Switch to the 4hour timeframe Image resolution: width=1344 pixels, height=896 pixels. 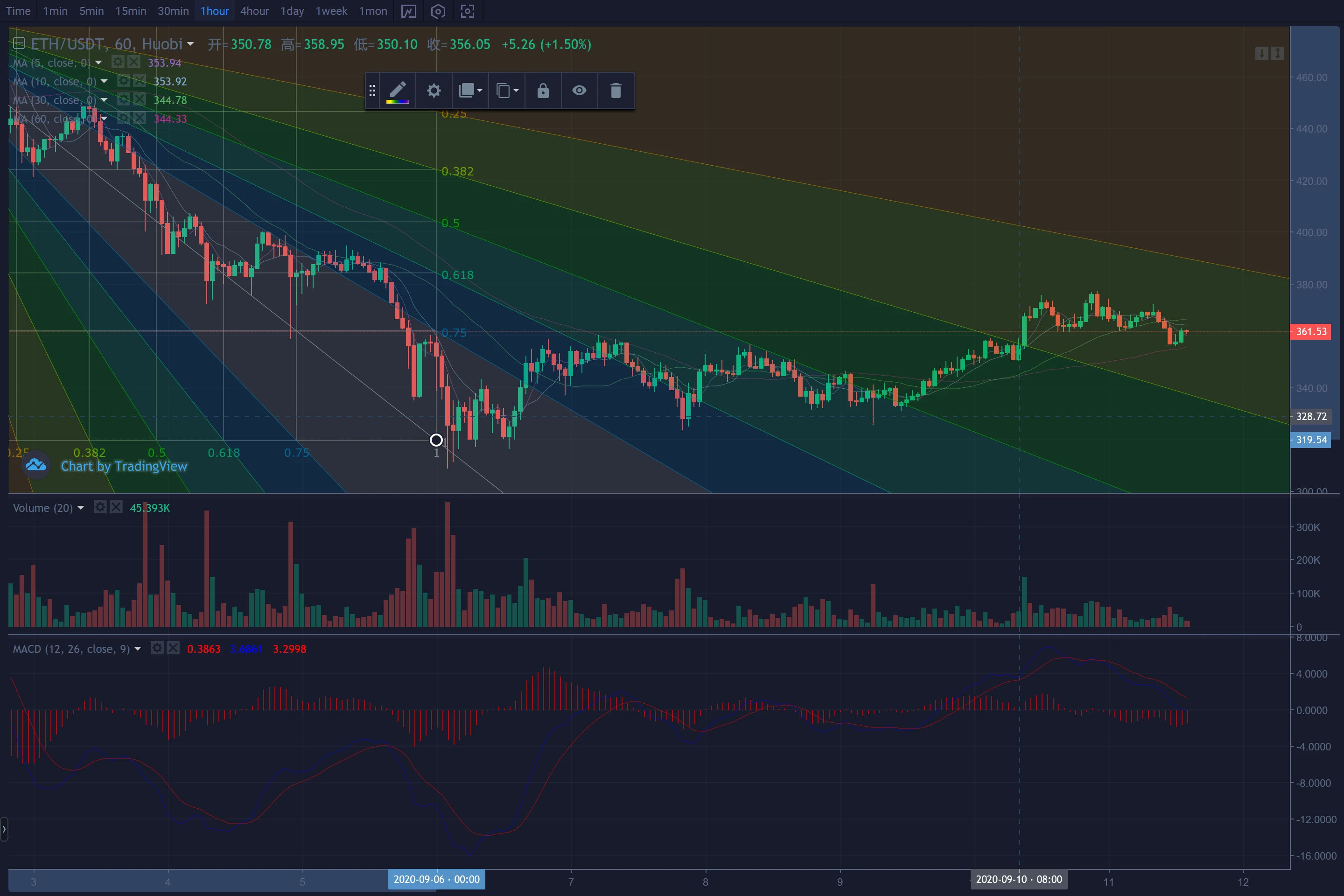click(254, 11)
